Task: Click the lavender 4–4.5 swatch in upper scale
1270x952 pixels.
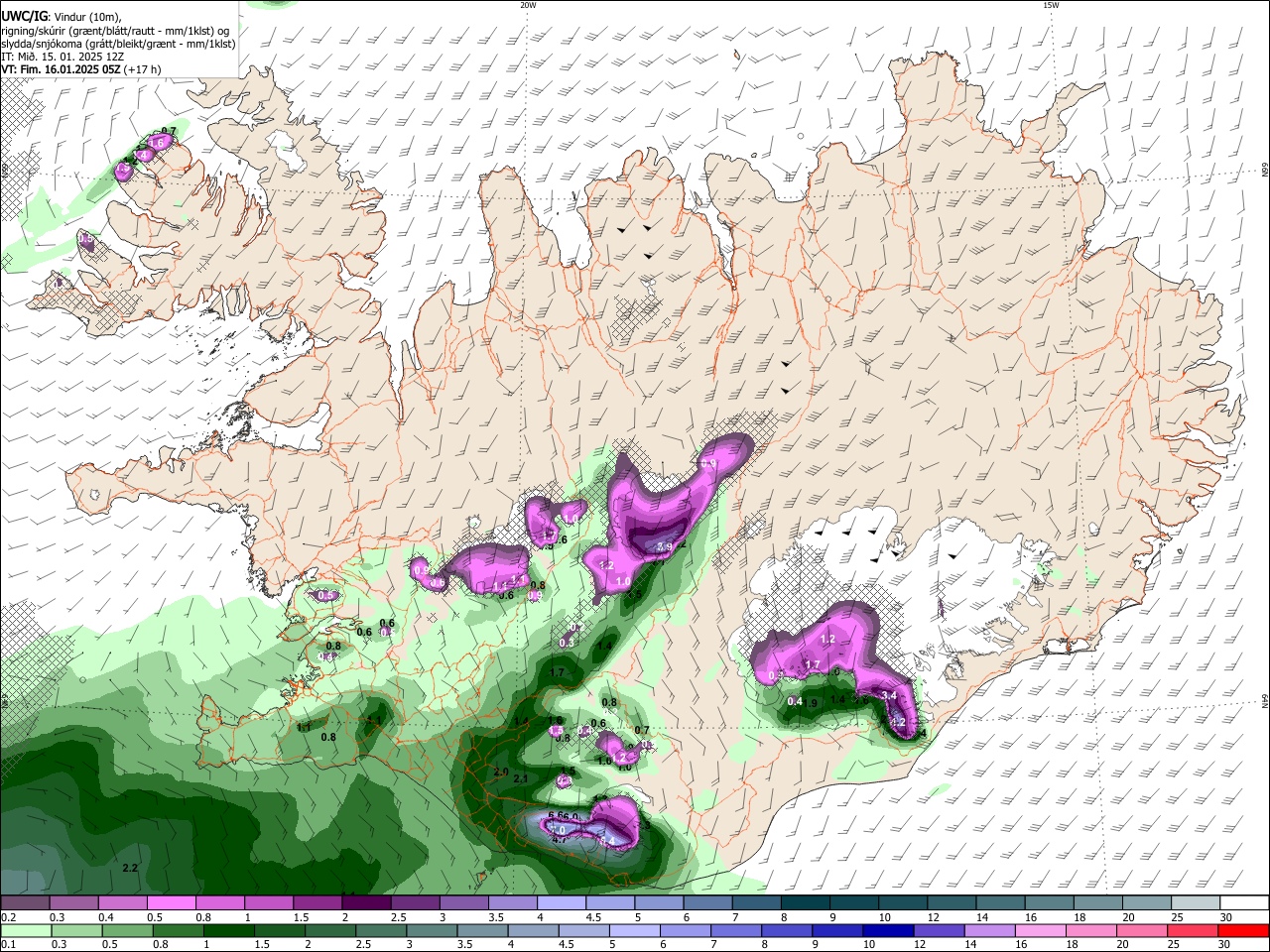Action: pos(562,902)
